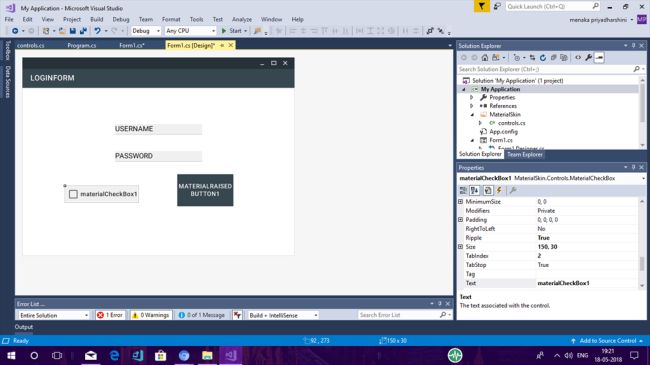
Task: Undo the last action via toolbar
Action: coord(97,31)
